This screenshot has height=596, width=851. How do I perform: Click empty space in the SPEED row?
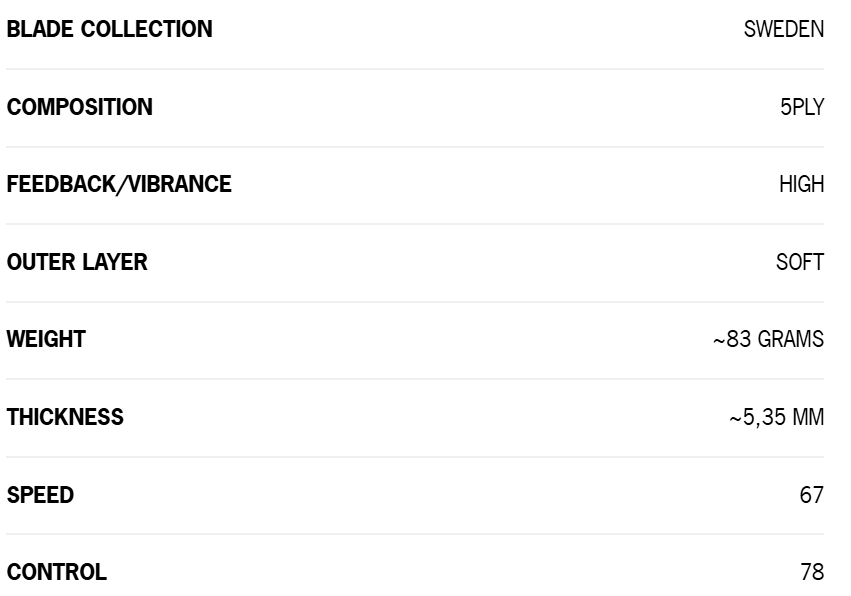tap(434, 495)
